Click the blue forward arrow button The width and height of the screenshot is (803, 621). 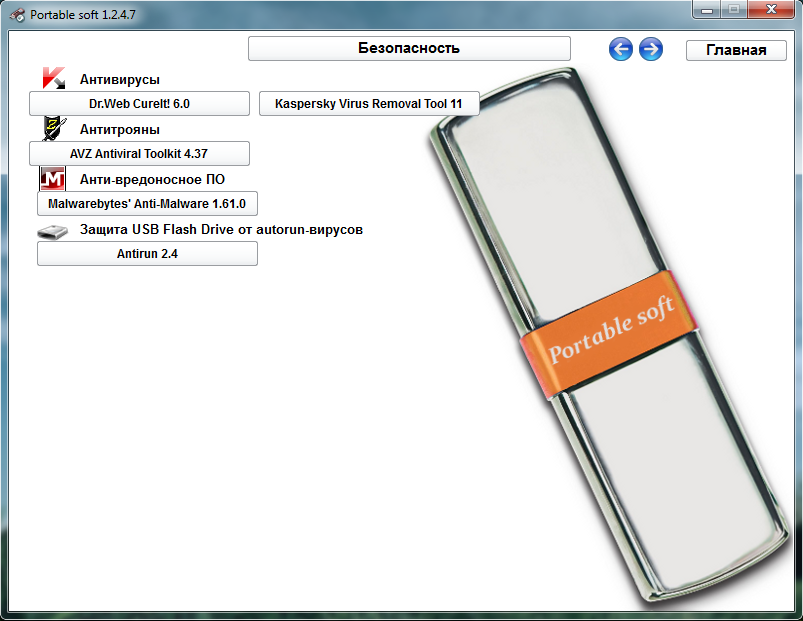[x=651, y=49]
